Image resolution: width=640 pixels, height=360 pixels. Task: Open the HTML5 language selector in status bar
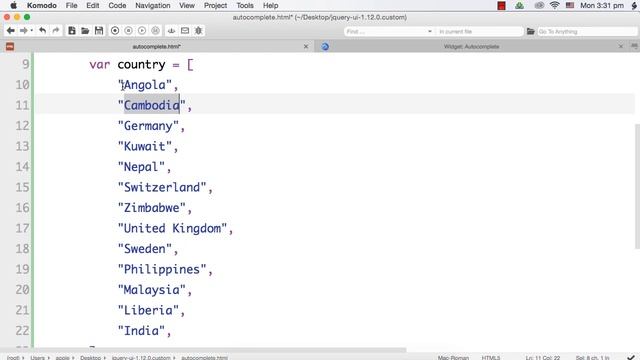pos(491,358)
